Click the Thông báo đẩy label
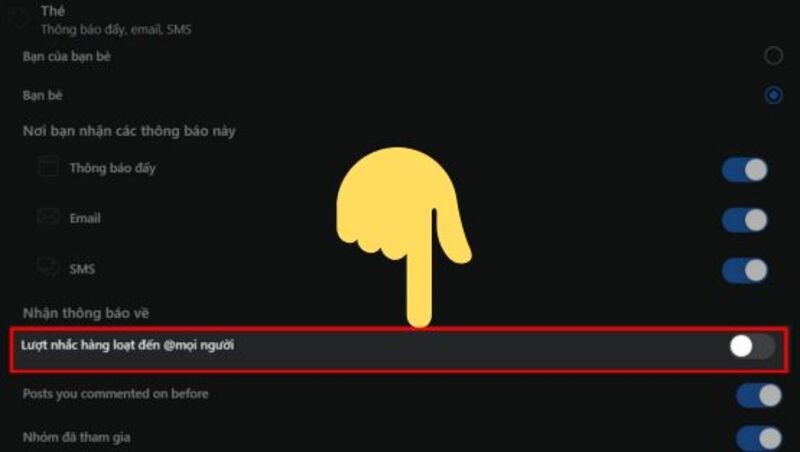 (113, 168)
